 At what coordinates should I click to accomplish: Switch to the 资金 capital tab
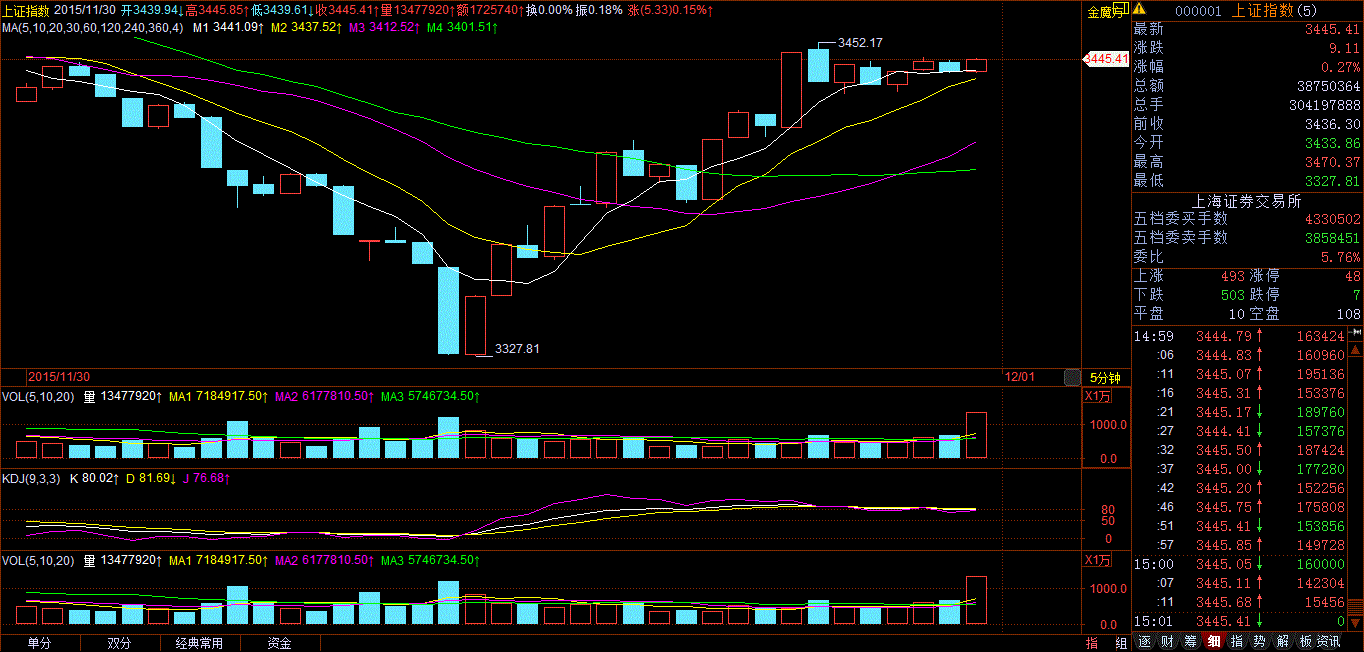tap(279, 643)
